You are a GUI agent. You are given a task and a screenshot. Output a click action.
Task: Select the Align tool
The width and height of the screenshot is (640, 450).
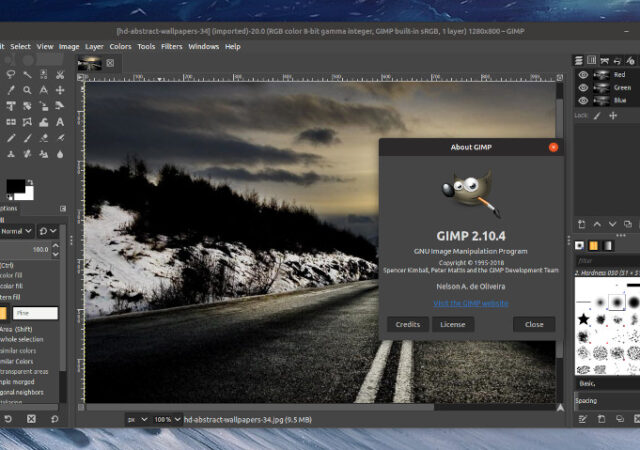point(11,106)
